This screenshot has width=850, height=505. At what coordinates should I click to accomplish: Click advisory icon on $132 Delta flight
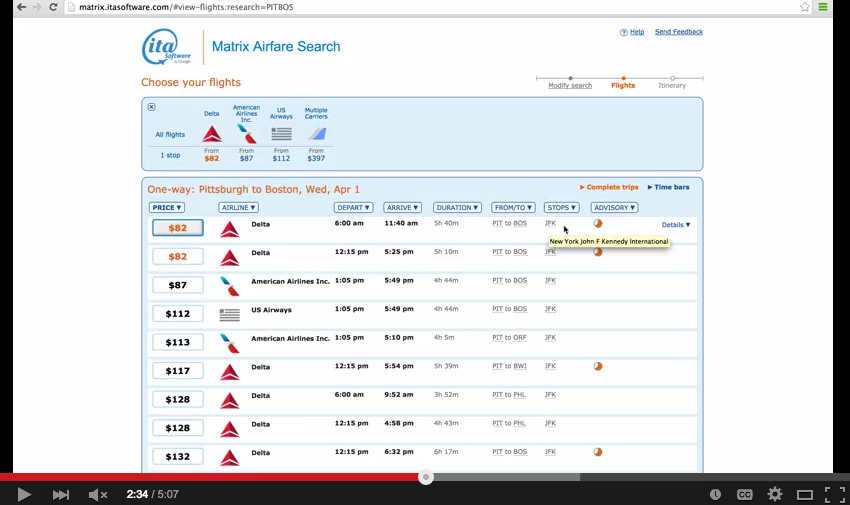click(x=598, y=452)
